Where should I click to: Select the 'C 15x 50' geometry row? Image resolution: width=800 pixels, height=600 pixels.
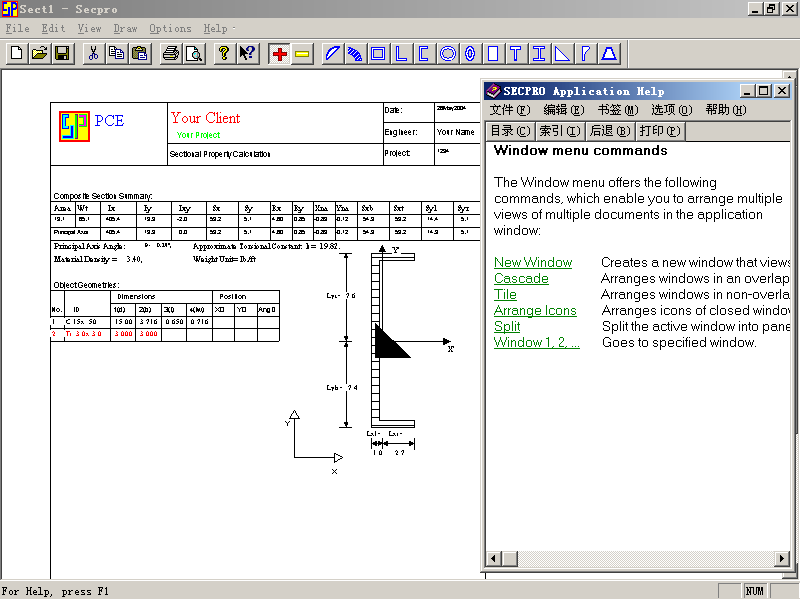(165, 322)
